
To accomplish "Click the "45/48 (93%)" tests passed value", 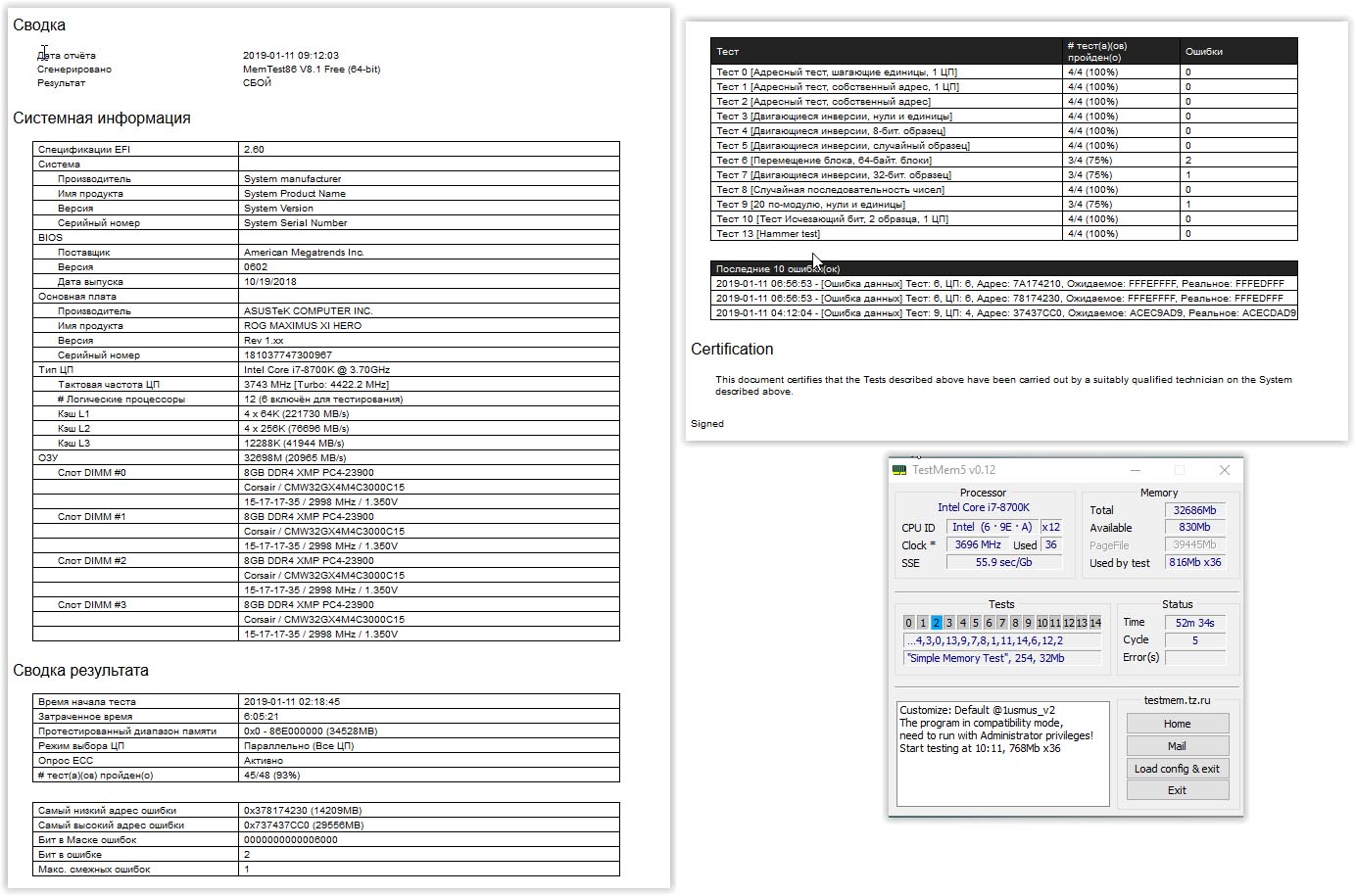I will tap(272, 776).
